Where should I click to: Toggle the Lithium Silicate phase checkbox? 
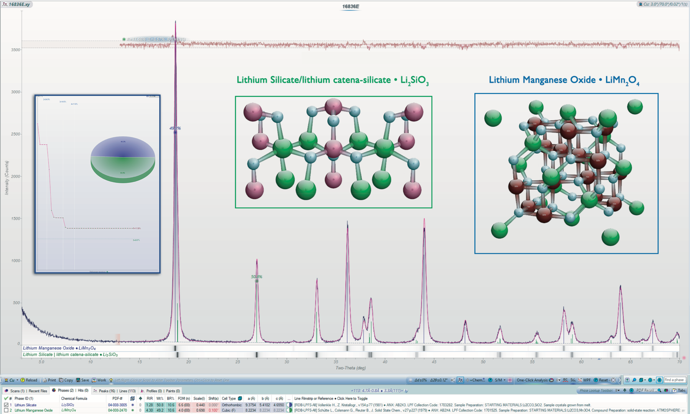pyautogui.click(x=7, y=405)
